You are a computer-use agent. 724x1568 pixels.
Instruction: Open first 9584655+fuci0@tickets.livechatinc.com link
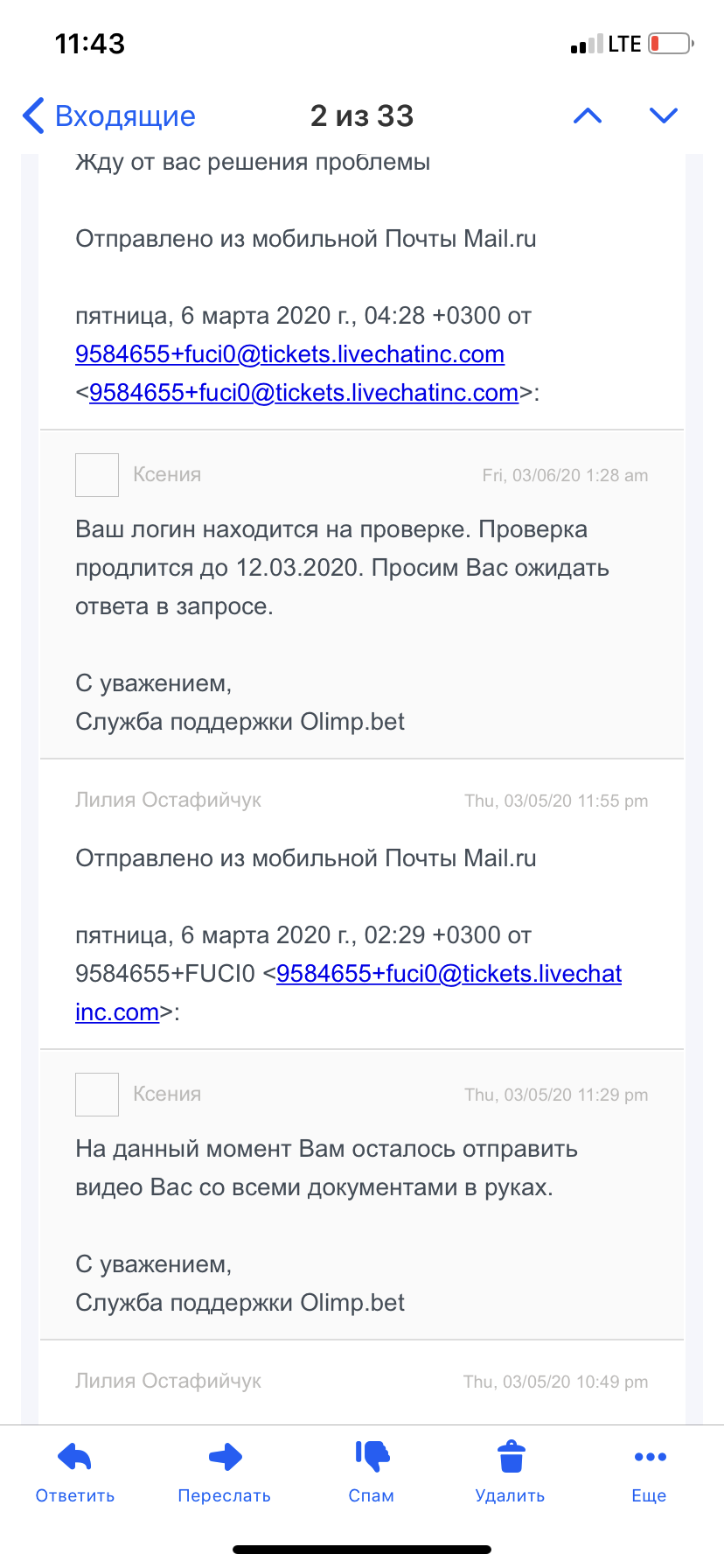click(x=289, y=353)
